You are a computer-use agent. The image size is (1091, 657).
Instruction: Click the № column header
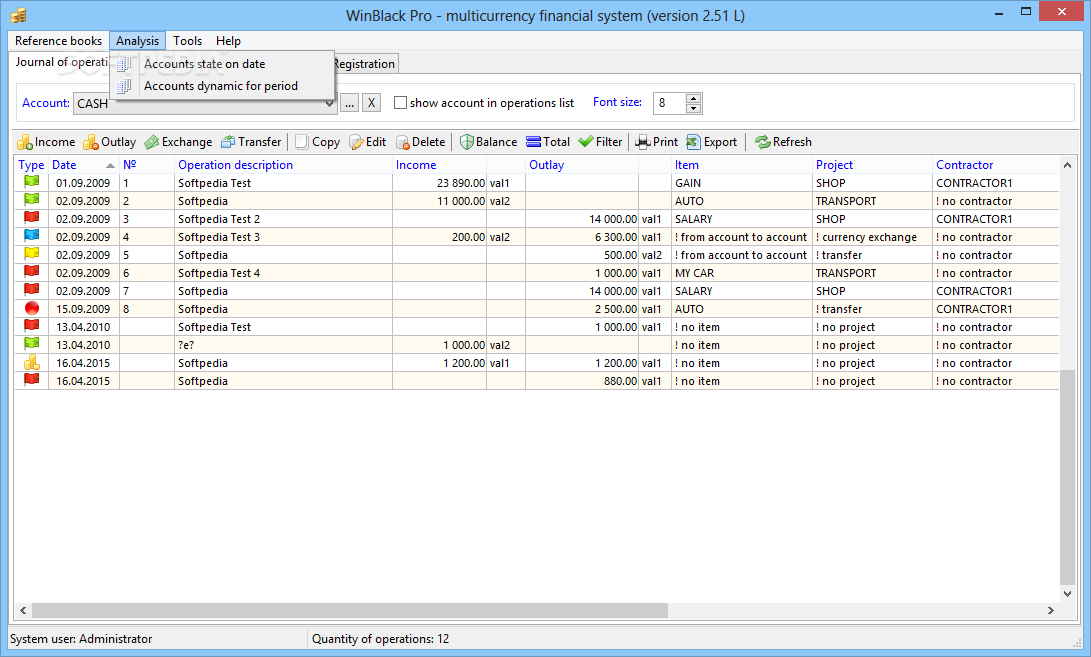[x=147, y=165]
